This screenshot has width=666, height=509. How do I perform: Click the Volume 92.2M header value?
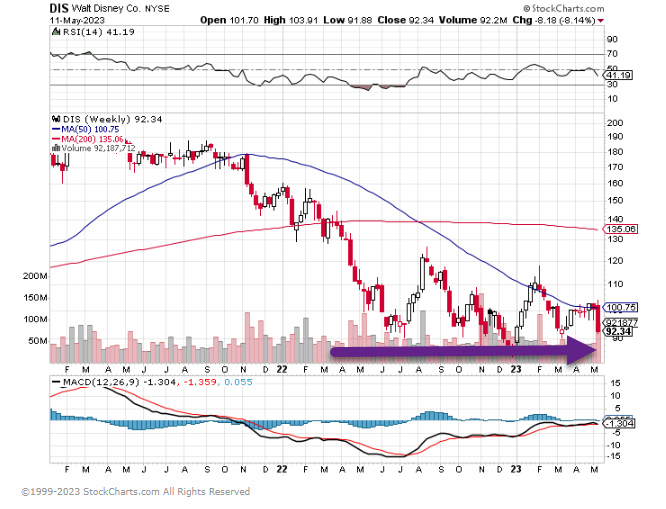(473, 20)
